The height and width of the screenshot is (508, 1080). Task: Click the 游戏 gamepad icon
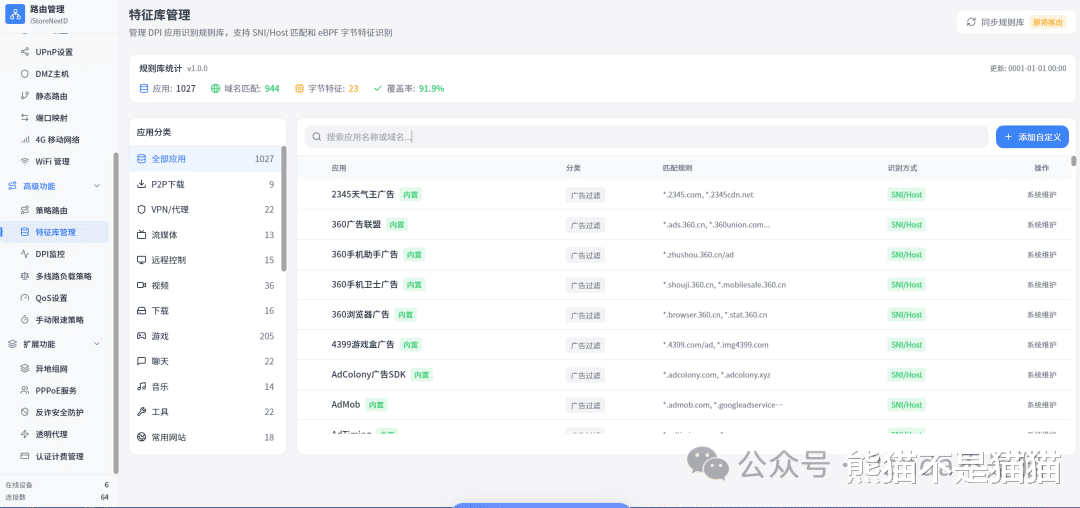pyautogui.click(x=141, y=336)
